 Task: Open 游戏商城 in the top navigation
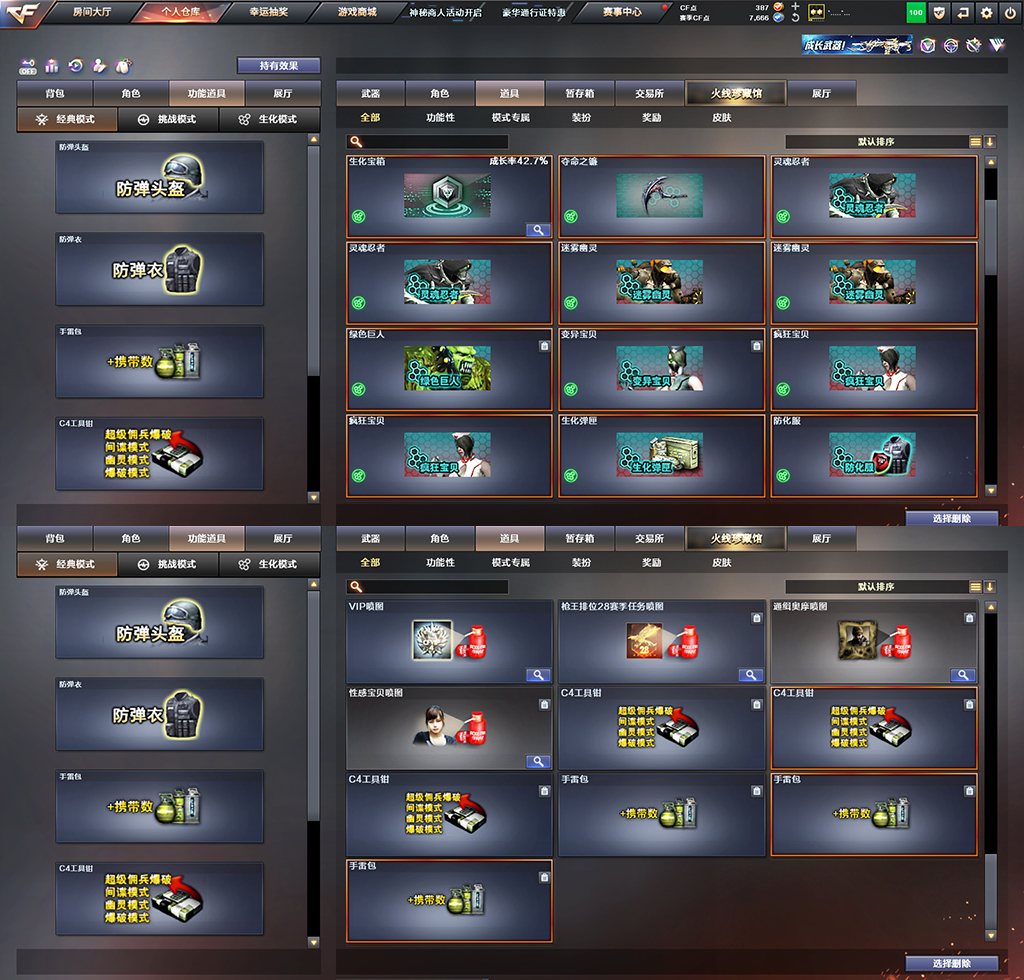[357, 12]
